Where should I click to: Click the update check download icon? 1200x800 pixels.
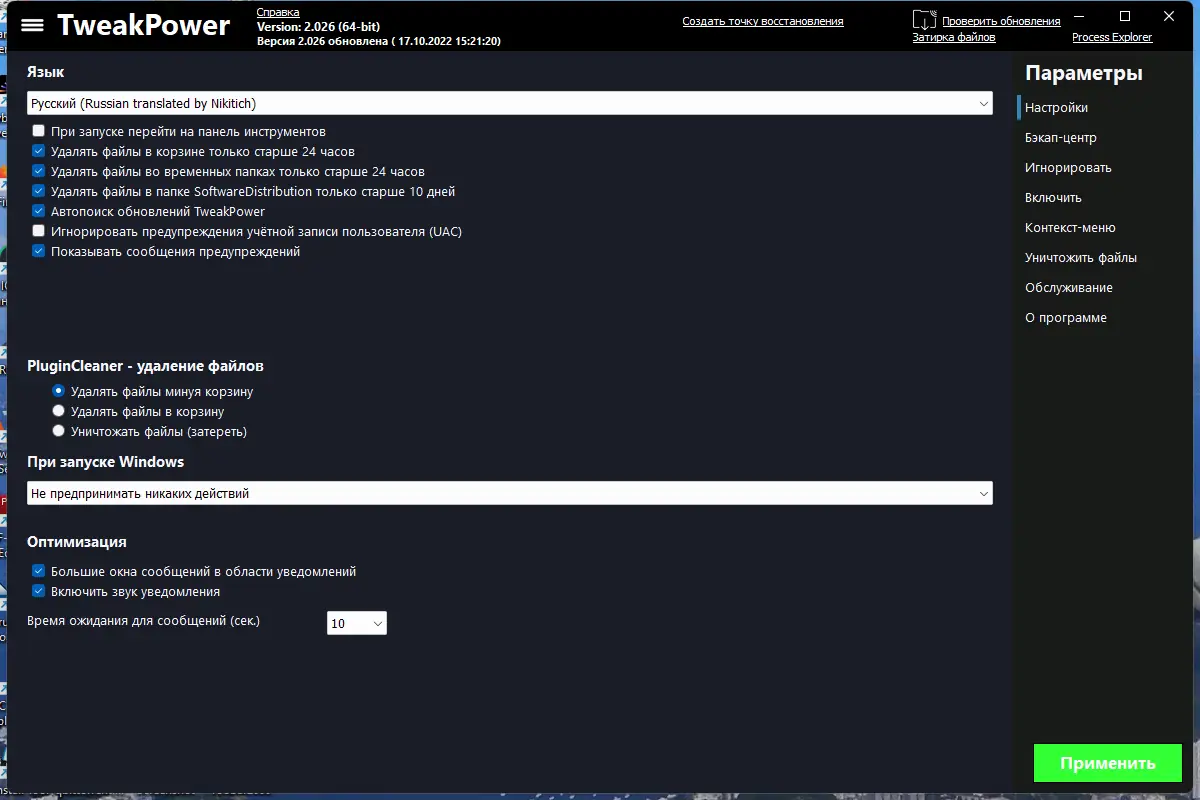coord(925,21)
